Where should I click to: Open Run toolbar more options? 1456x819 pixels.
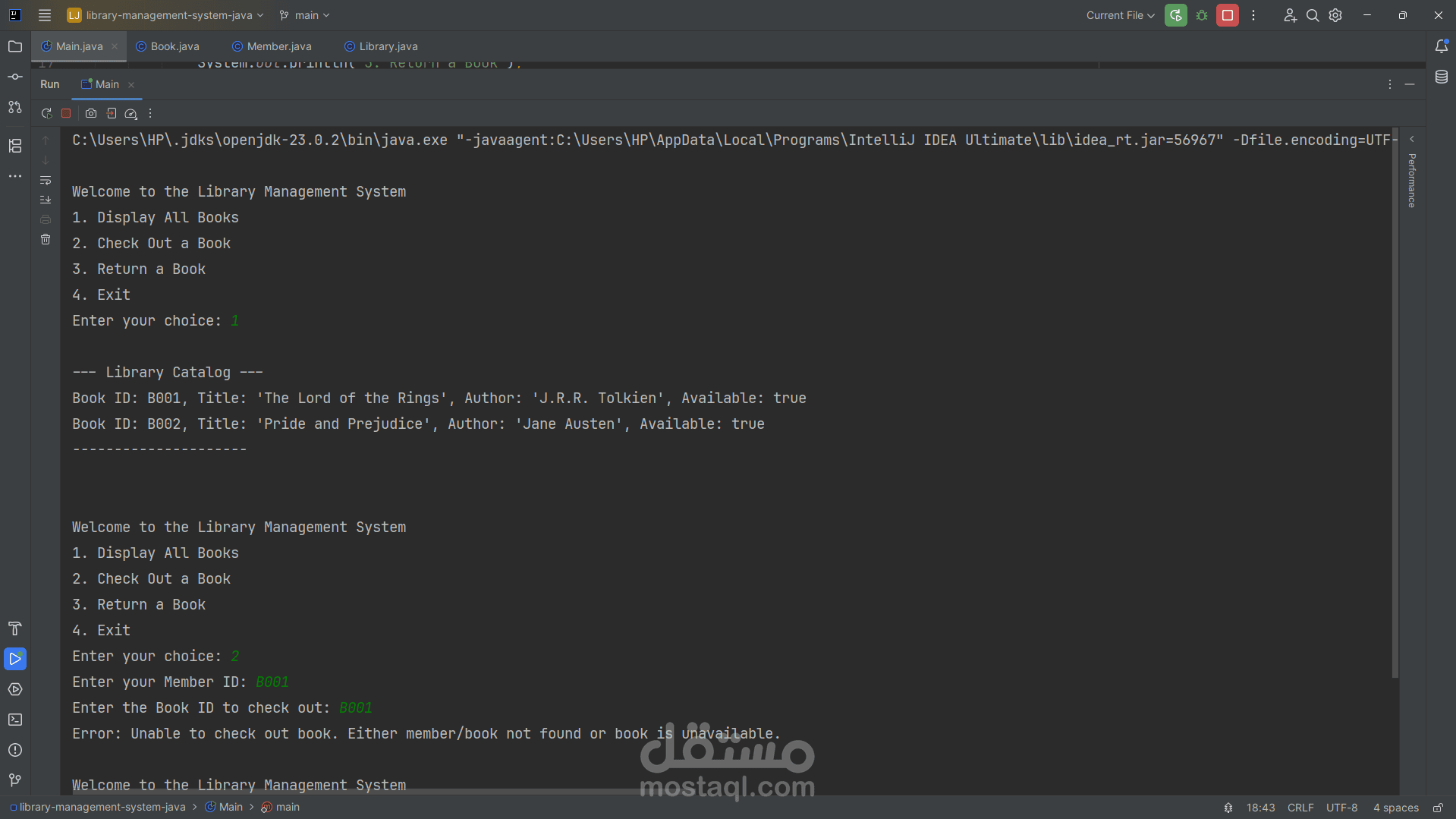150,113
